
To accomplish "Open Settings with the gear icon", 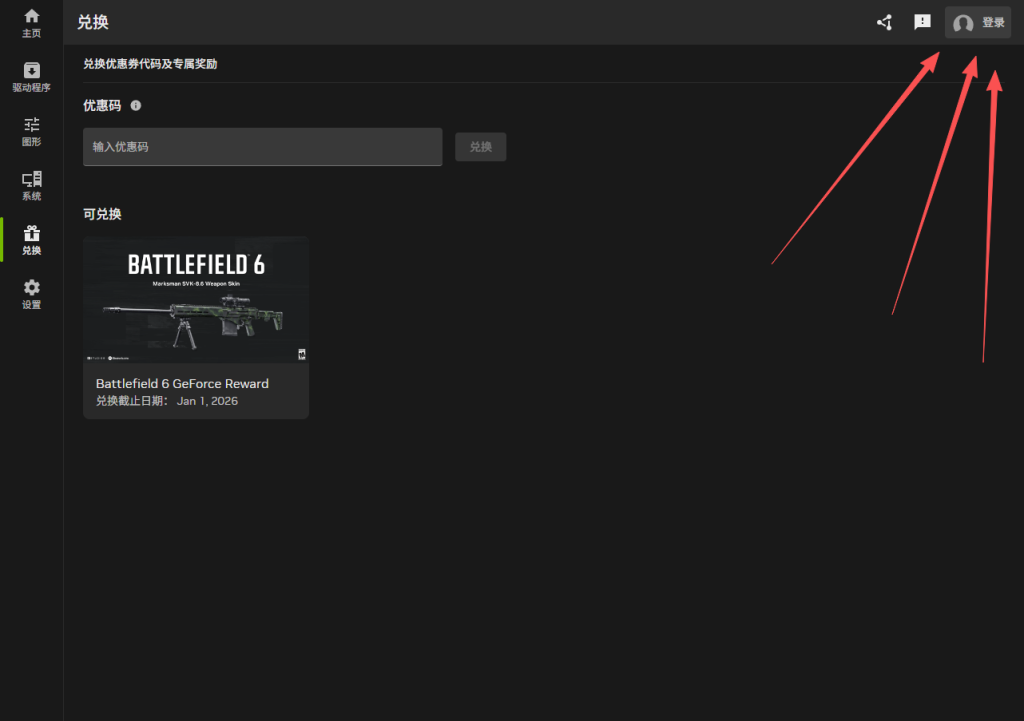I will (31, 287).
